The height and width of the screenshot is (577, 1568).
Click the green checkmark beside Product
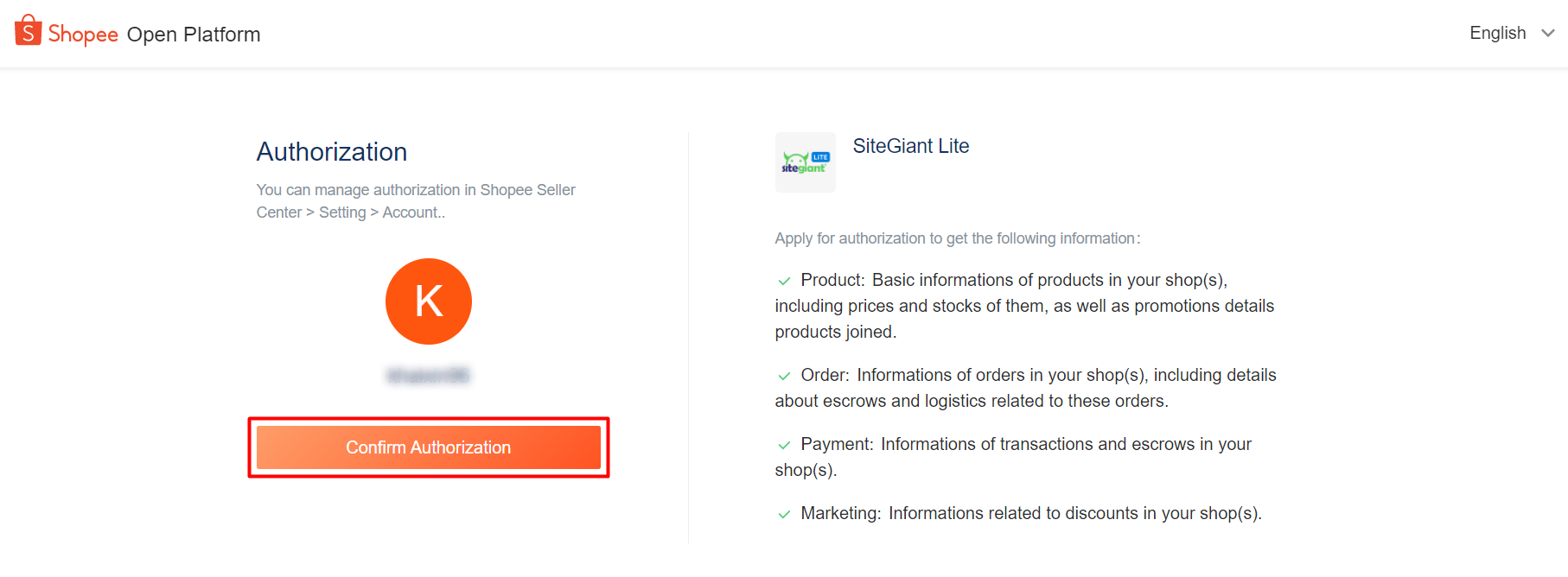click(x=783, y=280)
